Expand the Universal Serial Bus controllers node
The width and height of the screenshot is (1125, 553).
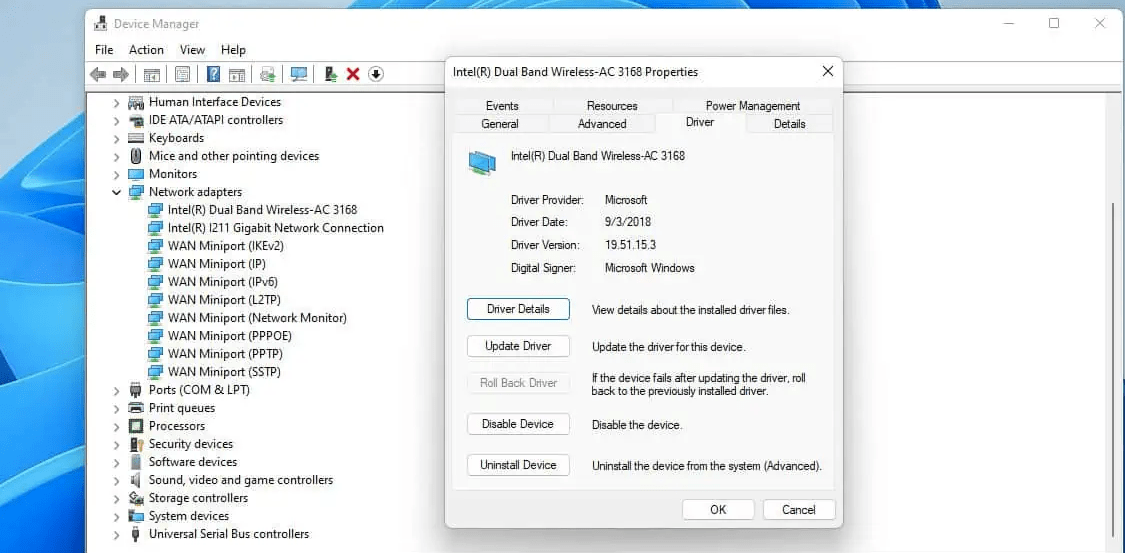point(117,534)
